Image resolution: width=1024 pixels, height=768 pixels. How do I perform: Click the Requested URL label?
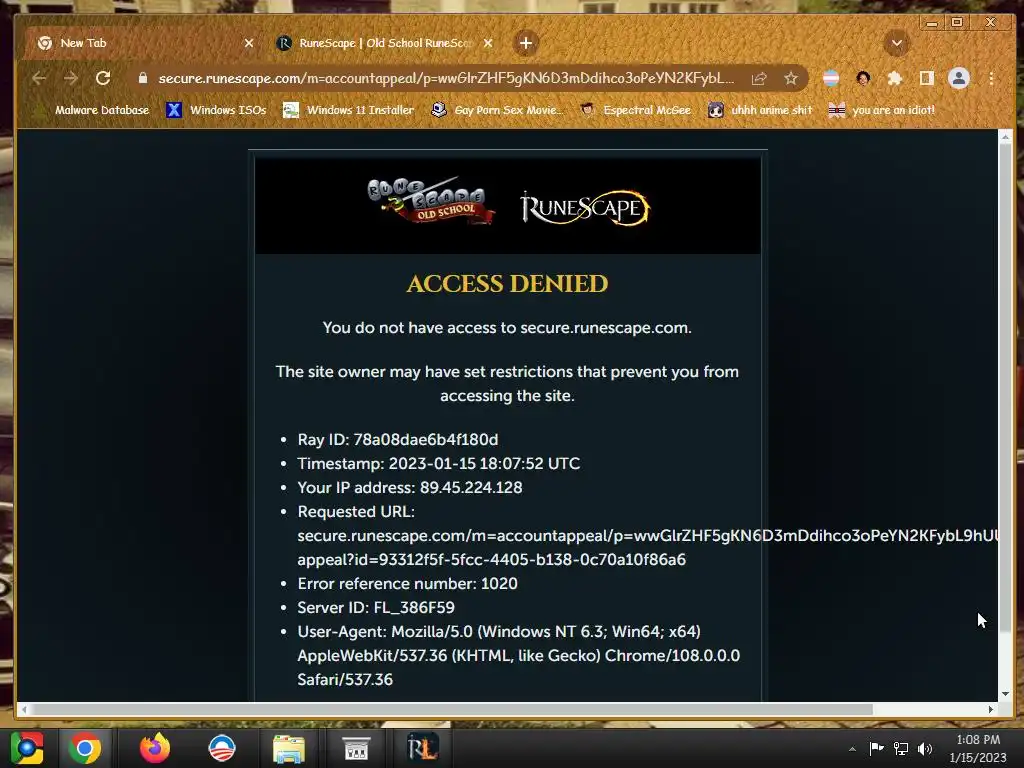click(x=356, y=512)
